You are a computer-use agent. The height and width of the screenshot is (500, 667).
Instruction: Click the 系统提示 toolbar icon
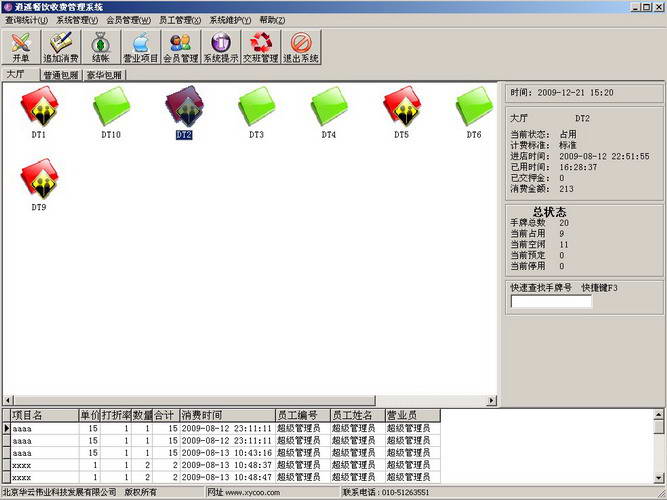(221, 47)
